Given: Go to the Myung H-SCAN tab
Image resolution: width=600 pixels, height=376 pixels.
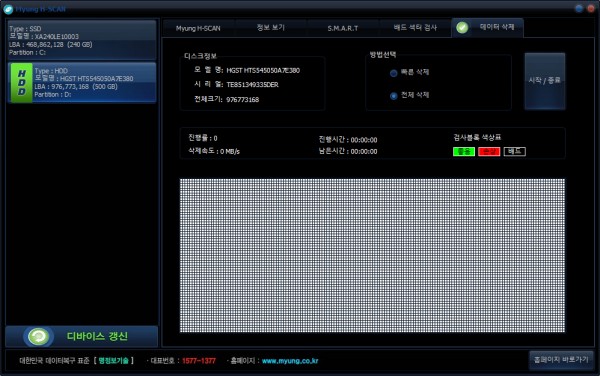Looking at the screenshot, I should 198,28.
